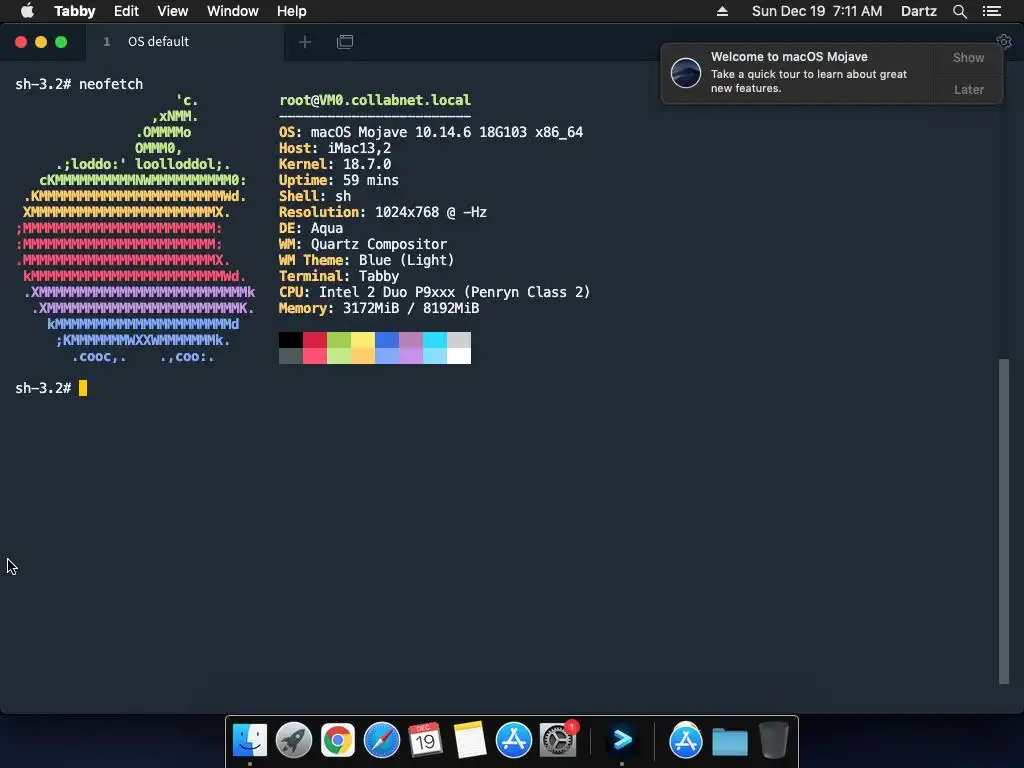Click the WM: Quartz Compositor line
Screen dimensions: 1024x768
coord(363,244)
